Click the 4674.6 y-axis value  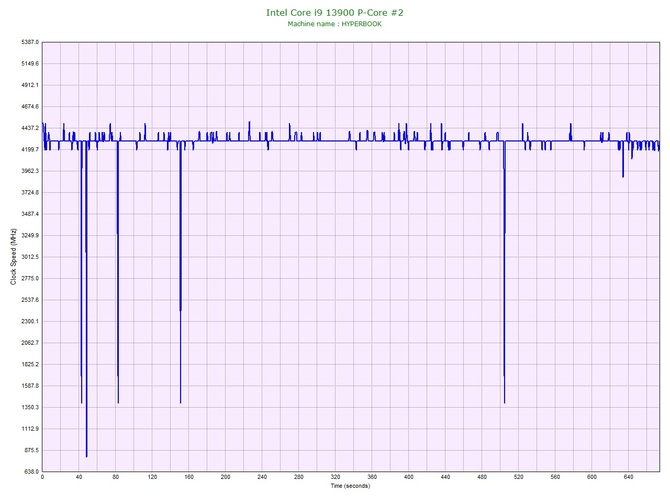tap(30, 106)
